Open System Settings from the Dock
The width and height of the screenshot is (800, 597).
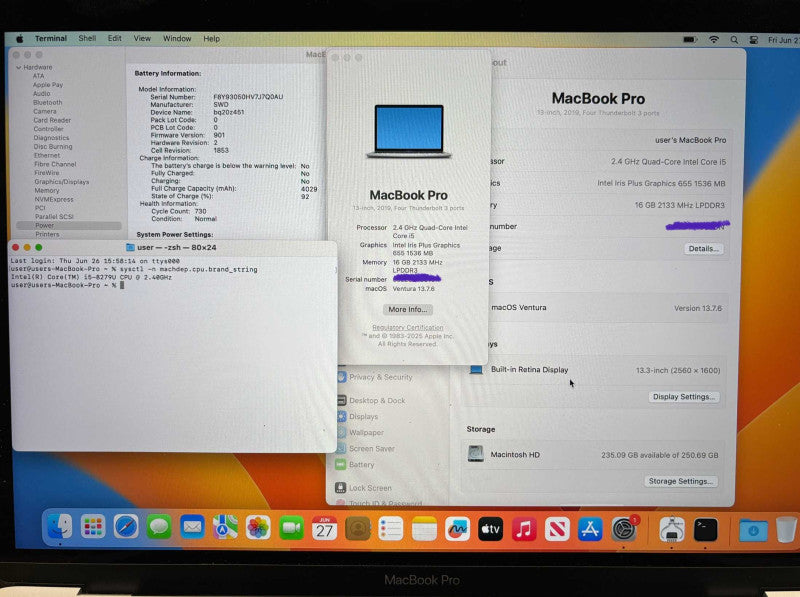(x=624, y=530)
